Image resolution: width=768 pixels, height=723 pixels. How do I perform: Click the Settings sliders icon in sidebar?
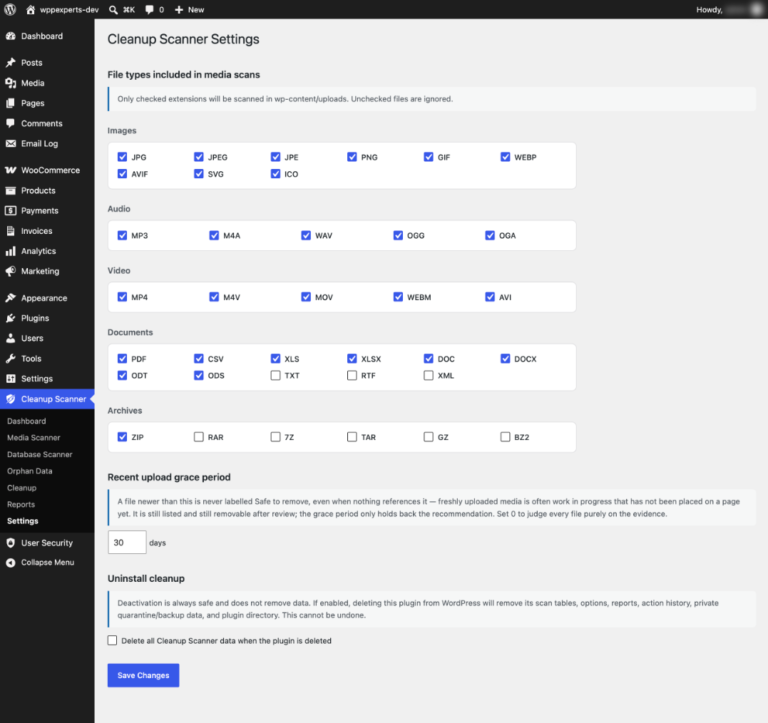(x=10, y=379)
